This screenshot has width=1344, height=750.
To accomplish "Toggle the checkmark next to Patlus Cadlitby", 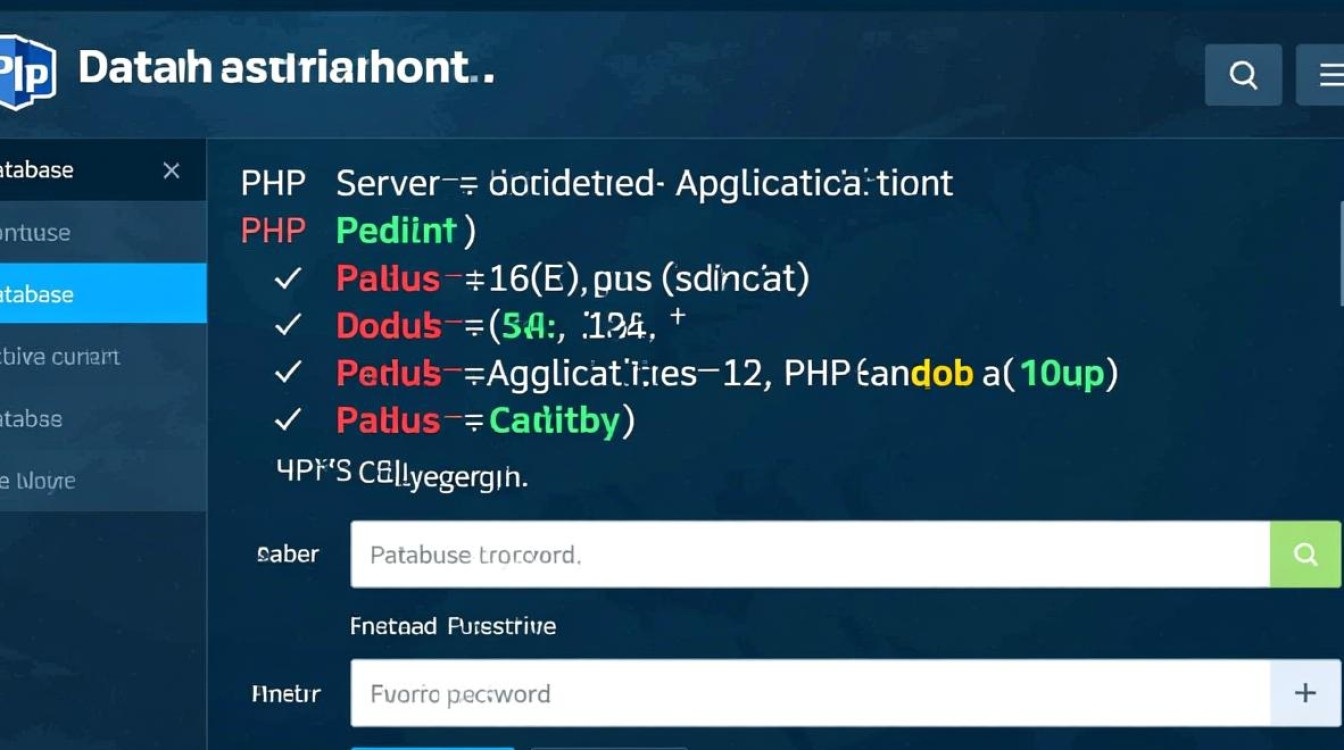I will pos(287,420).
